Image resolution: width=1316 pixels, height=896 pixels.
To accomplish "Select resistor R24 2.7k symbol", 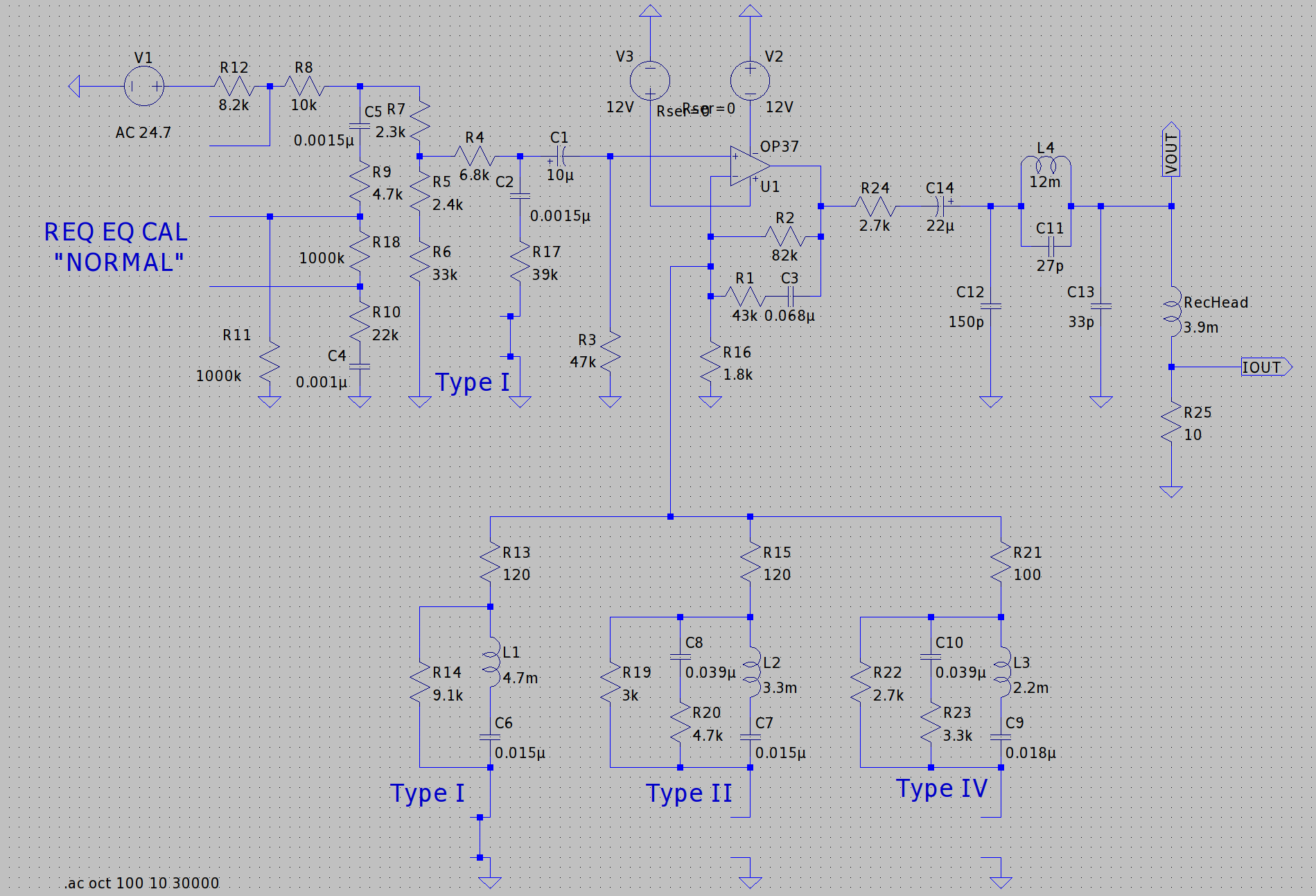I will click(x=875, y=207).
